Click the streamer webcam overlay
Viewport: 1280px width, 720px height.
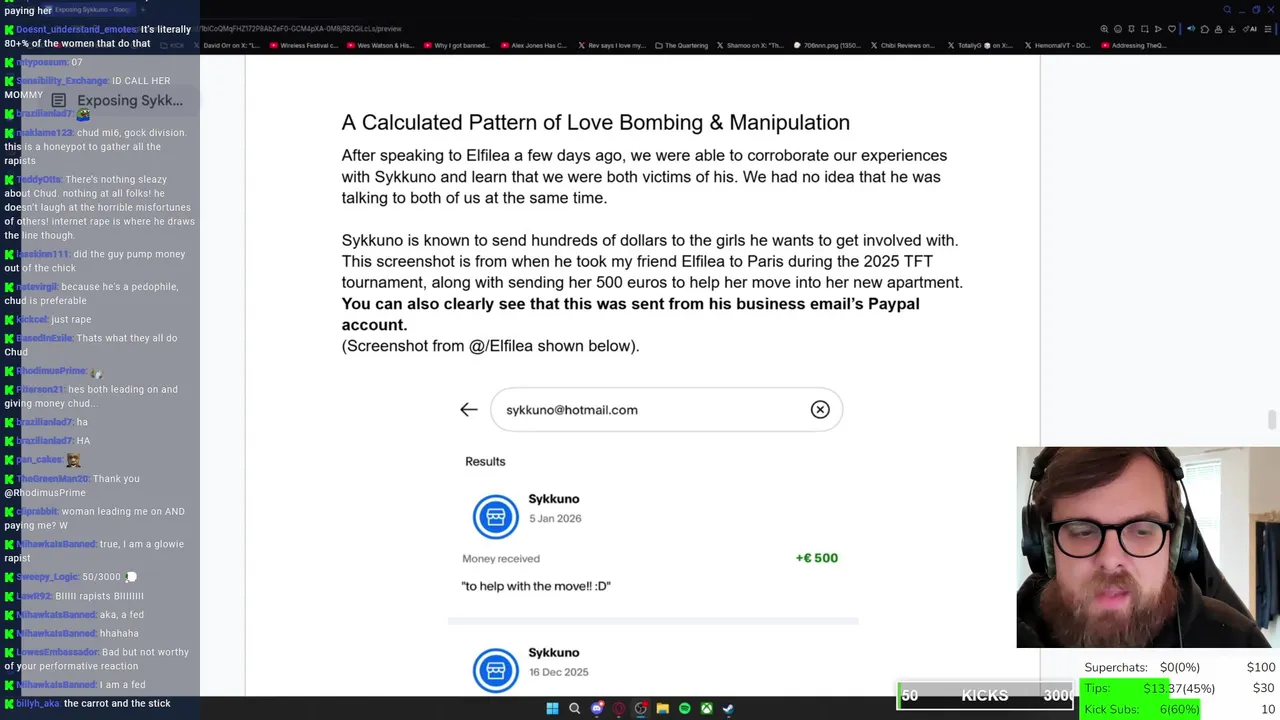click(x=1148, y=547)
